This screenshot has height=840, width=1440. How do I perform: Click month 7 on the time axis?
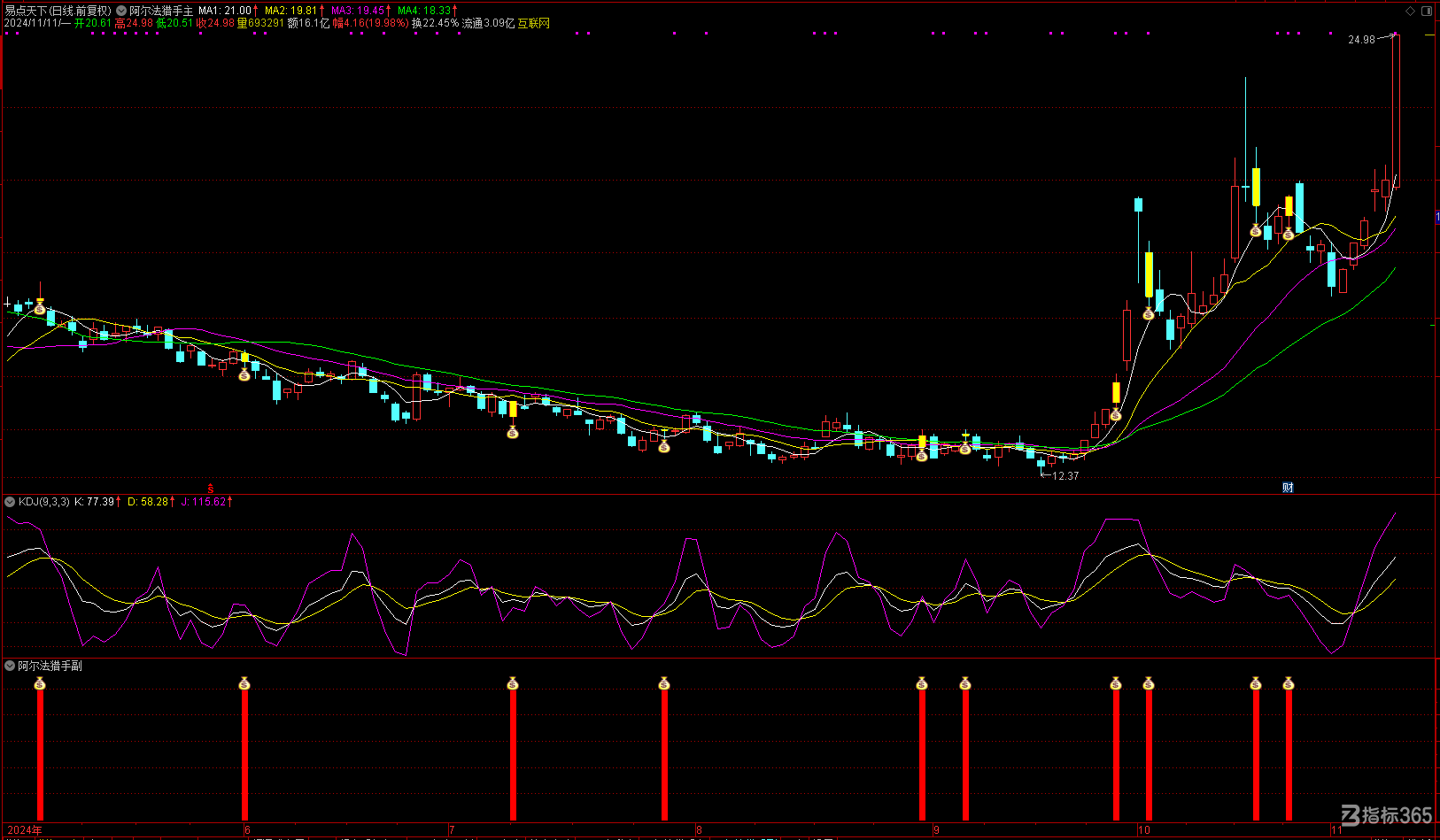point(452,830)
